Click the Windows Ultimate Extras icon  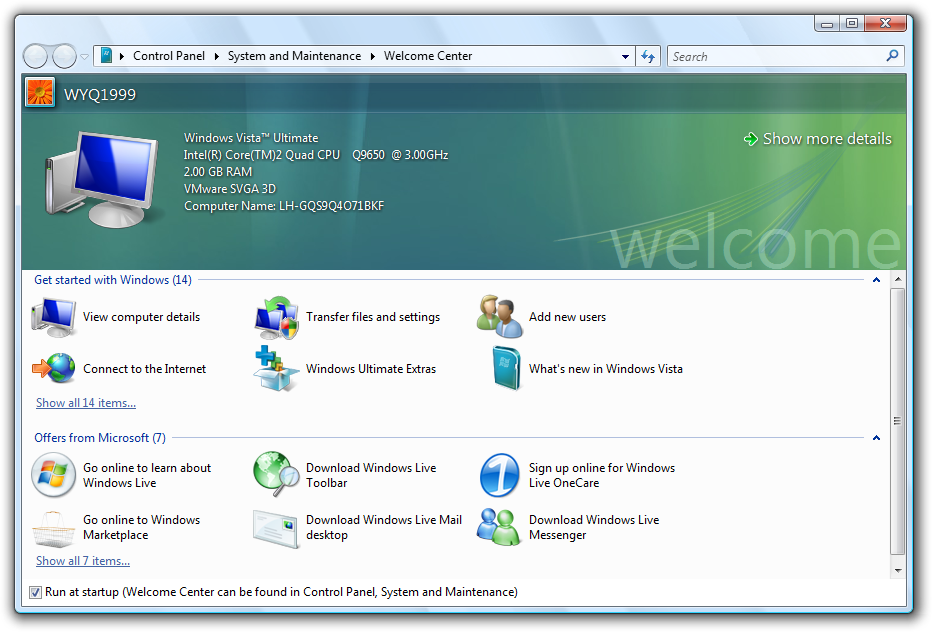point(276,369)
